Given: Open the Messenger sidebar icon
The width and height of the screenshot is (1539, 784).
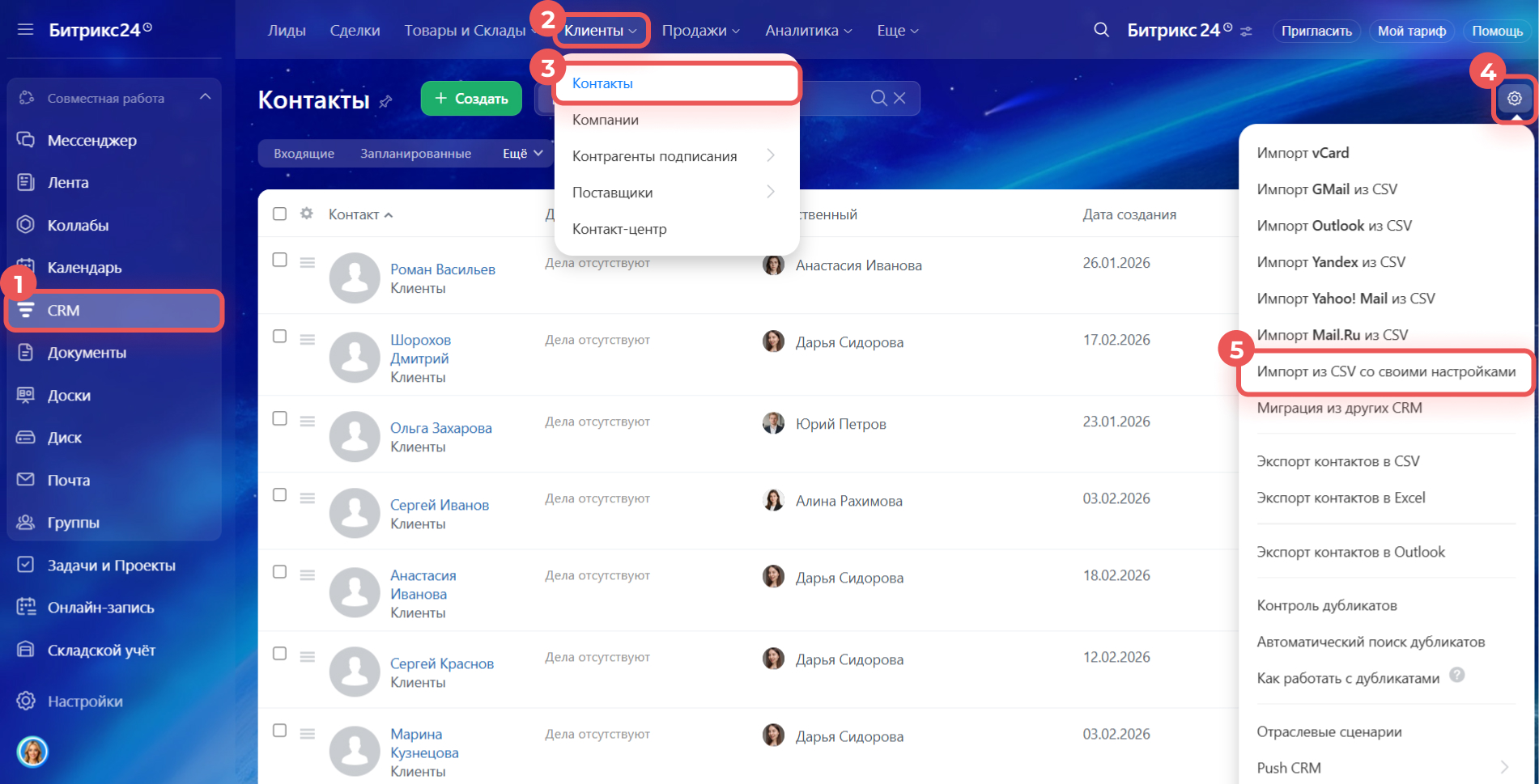Looking at the screenshot, I should [26, 140].
